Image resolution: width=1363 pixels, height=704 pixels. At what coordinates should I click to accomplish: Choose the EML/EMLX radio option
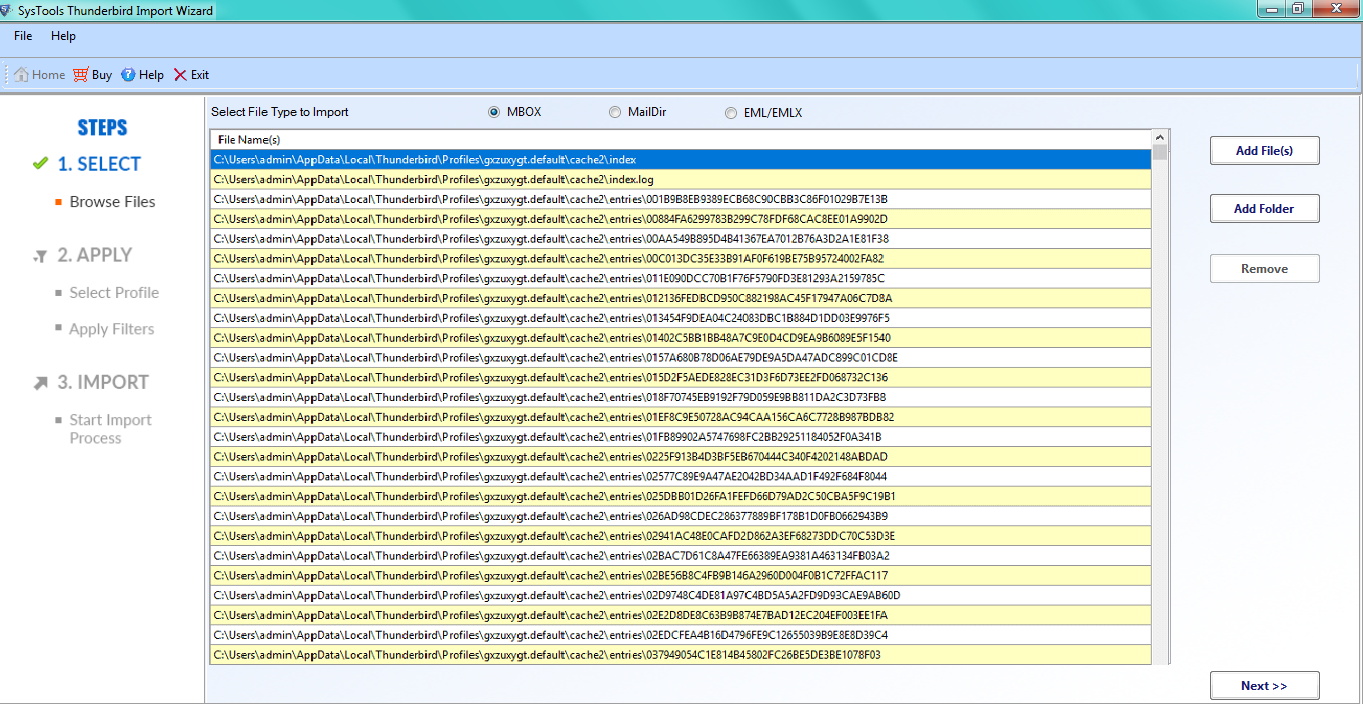pos(731,113)
